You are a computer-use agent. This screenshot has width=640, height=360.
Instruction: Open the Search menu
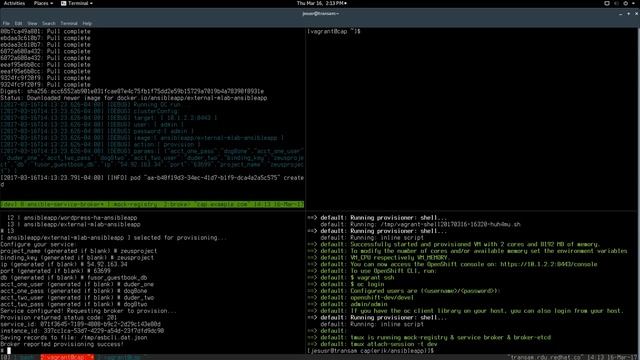pos(49,24)
